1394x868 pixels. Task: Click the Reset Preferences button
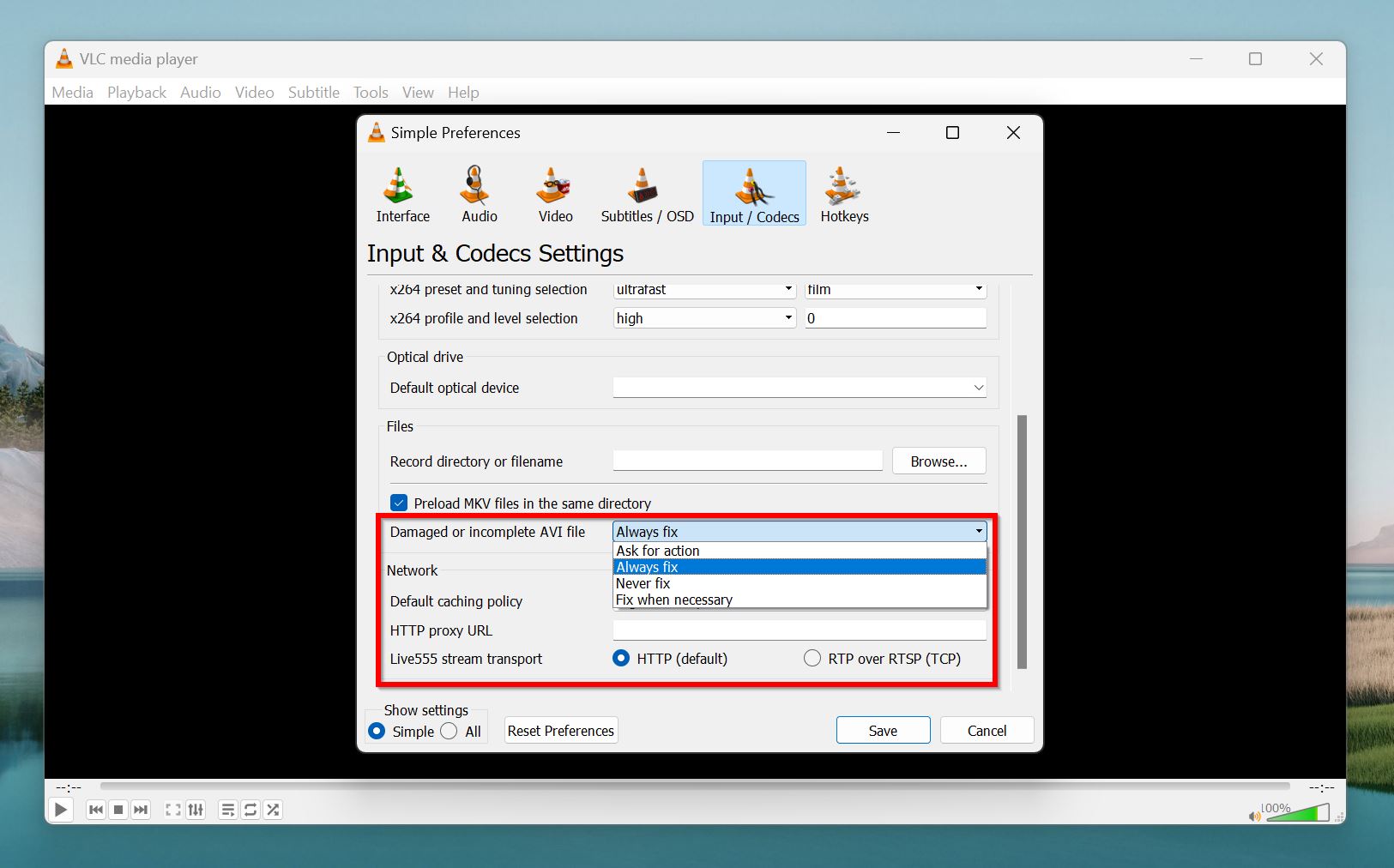pyautogui.click(x=561, y=731)
